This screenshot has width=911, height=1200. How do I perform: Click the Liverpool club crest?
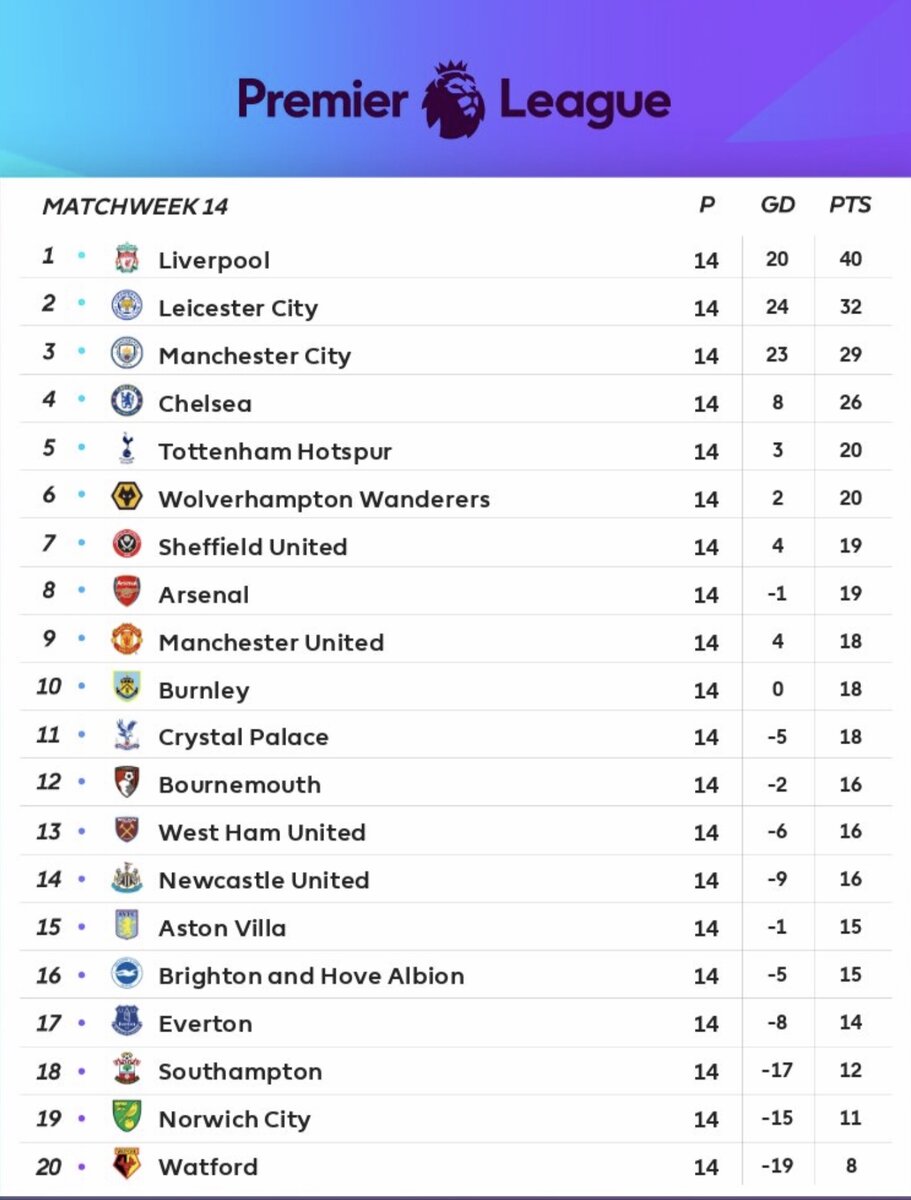pos(127,259)
